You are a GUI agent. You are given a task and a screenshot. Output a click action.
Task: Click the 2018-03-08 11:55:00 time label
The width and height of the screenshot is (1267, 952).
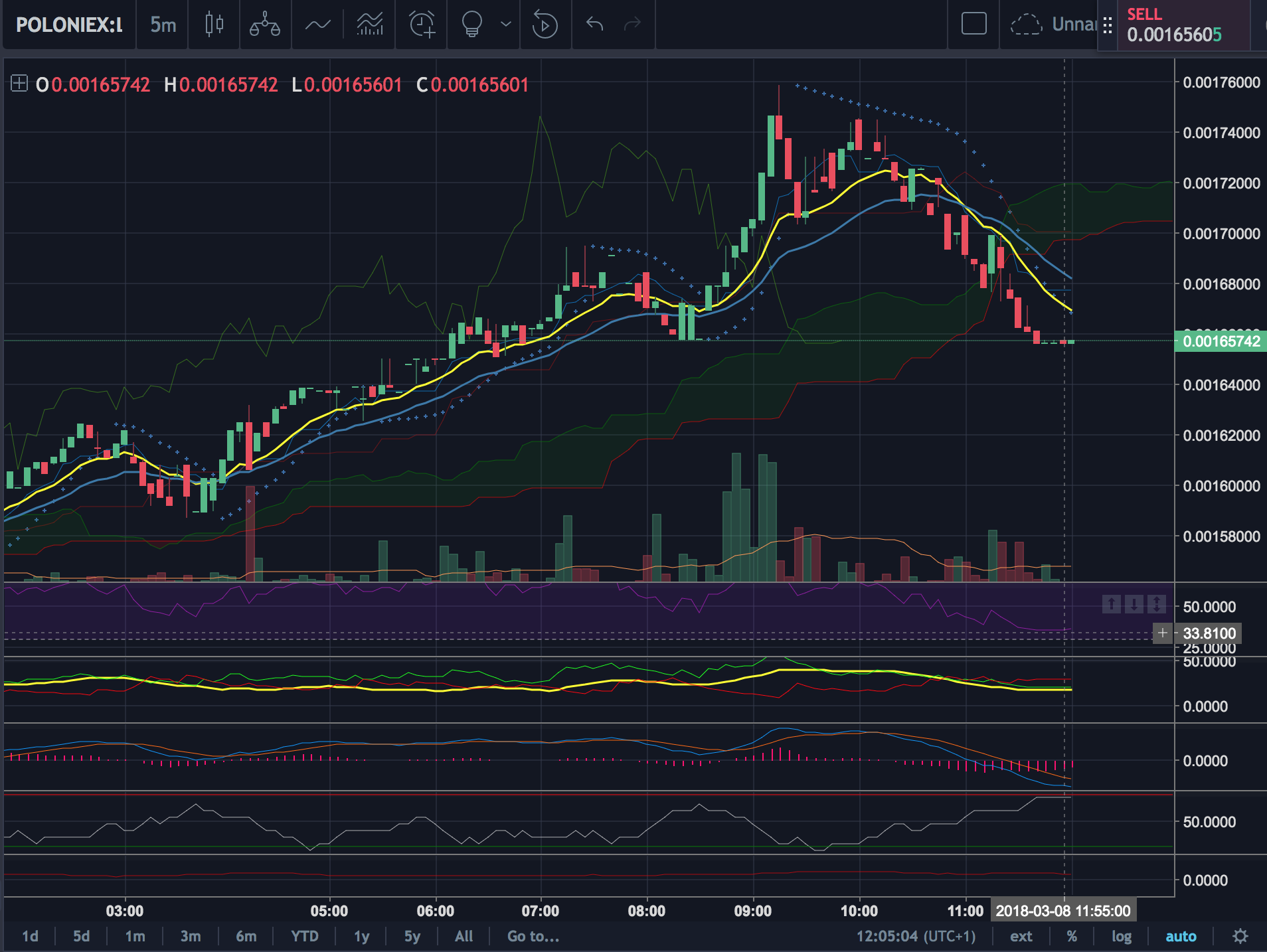coord(1063,910)
